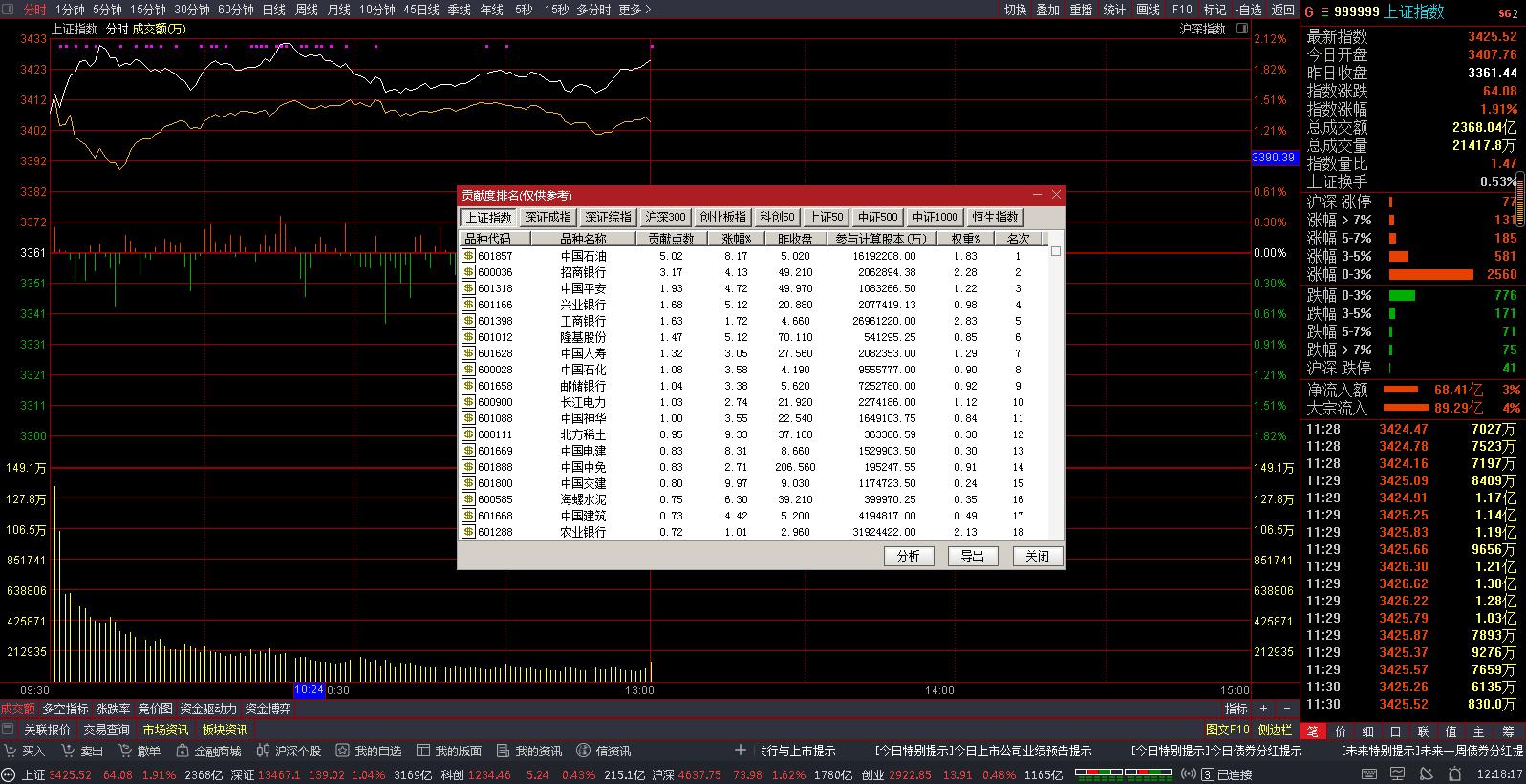Click the 分析 button in dialog
Image resolution: width=1526 pixels, height=784 pixels.
click(908, 556)
